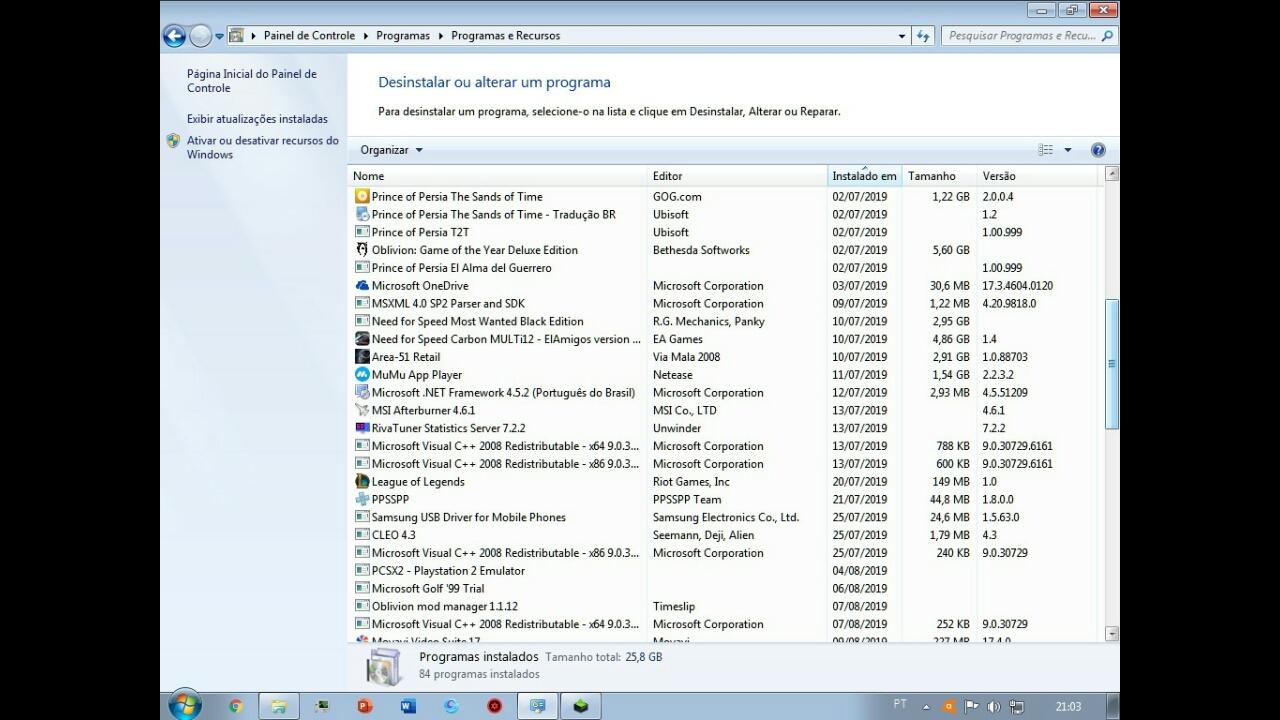Click the refresh button beside address bar
The width and height of the screenshot is (1280, 720).
tap(923, 36)
